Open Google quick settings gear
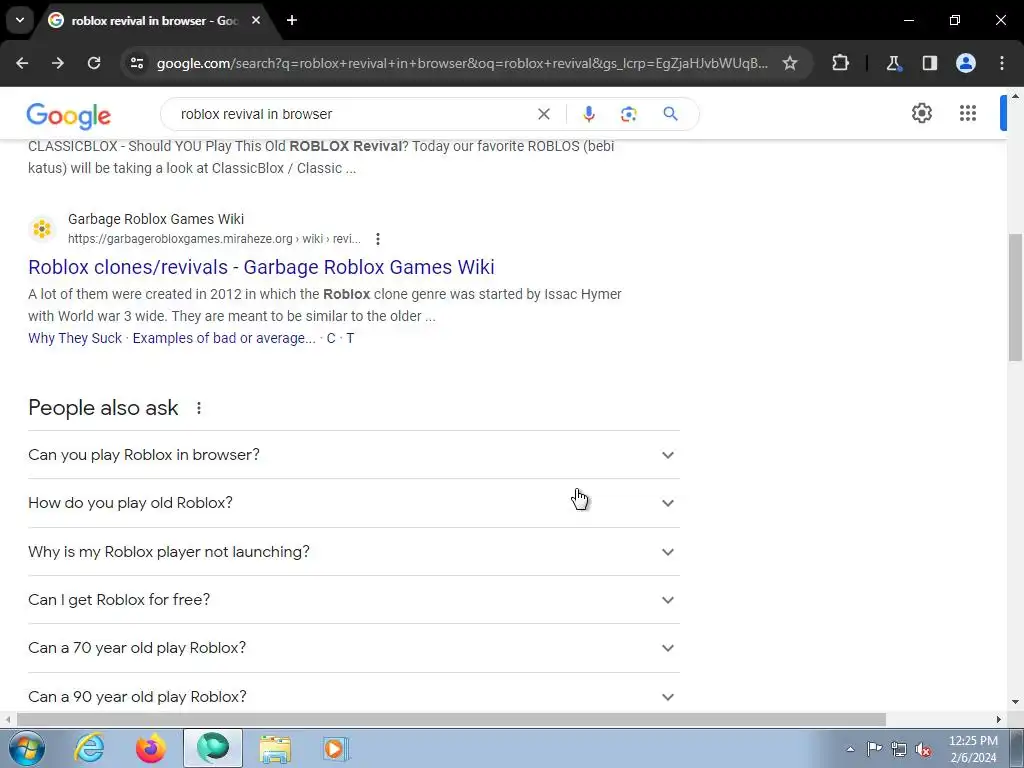This screenshot has width=1024, height=768. pos(921,114)
